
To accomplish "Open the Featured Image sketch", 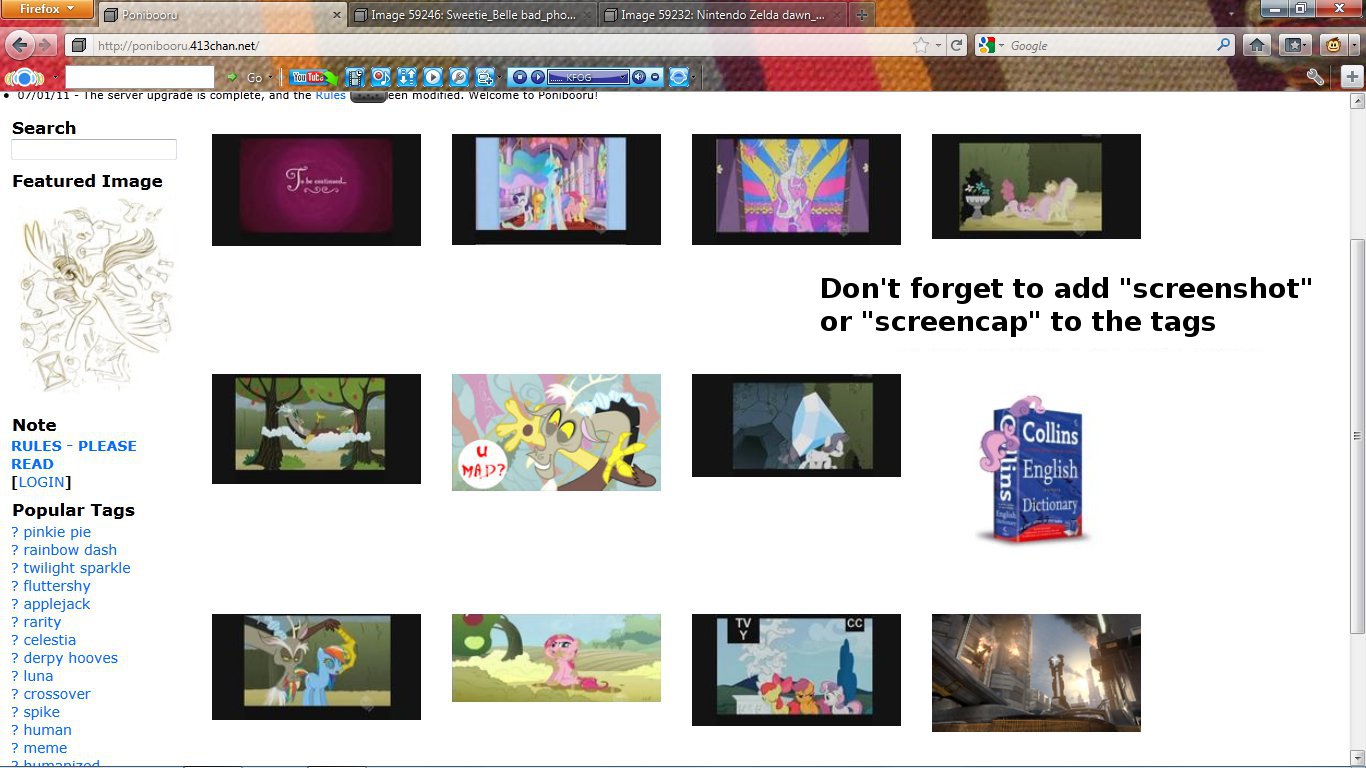I will coord(95,294).
